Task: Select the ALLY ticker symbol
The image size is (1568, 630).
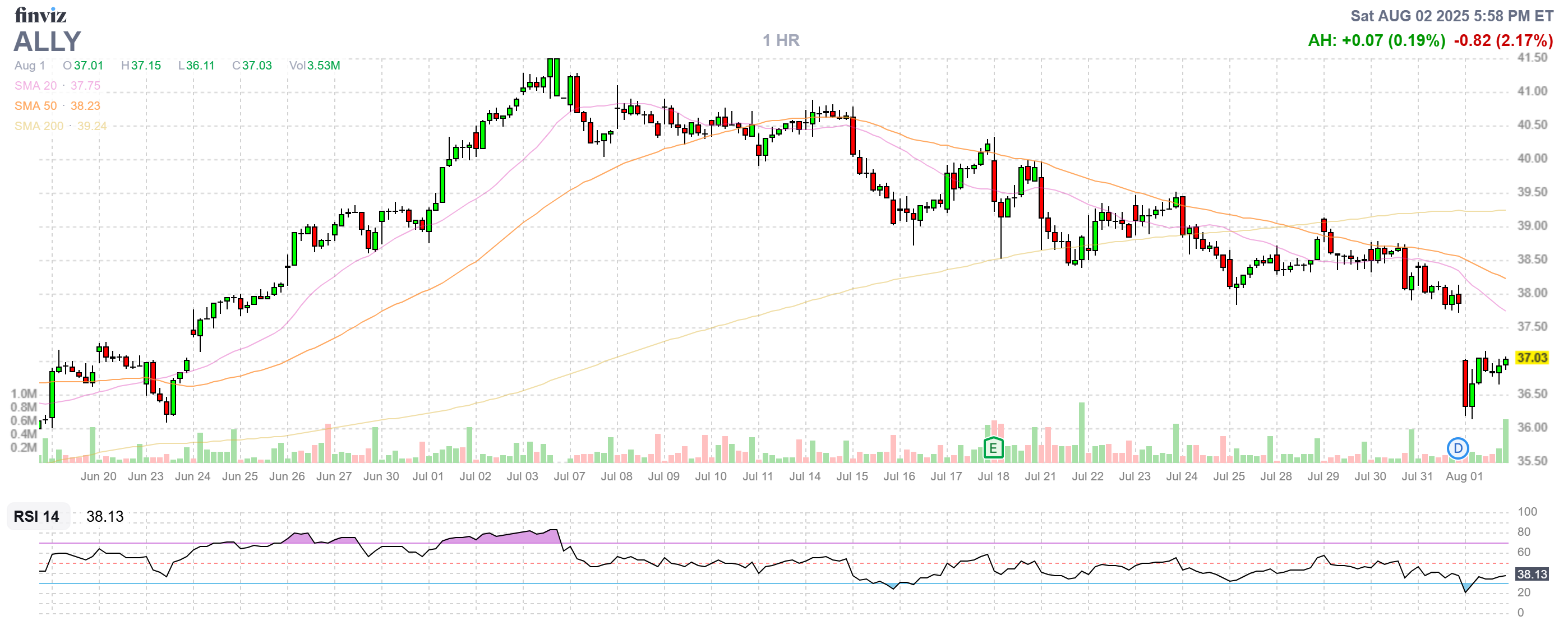Action: tap(48, 41)
